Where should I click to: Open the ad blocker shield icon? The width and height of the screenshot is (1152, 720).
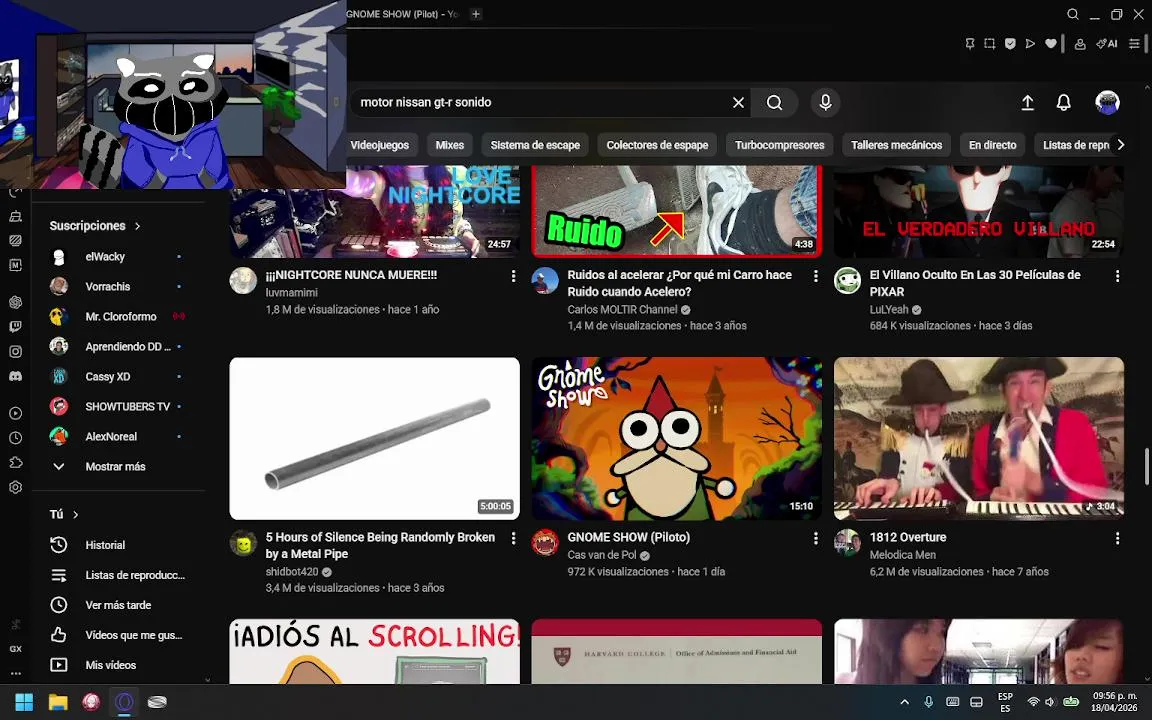click(1010, 43)
